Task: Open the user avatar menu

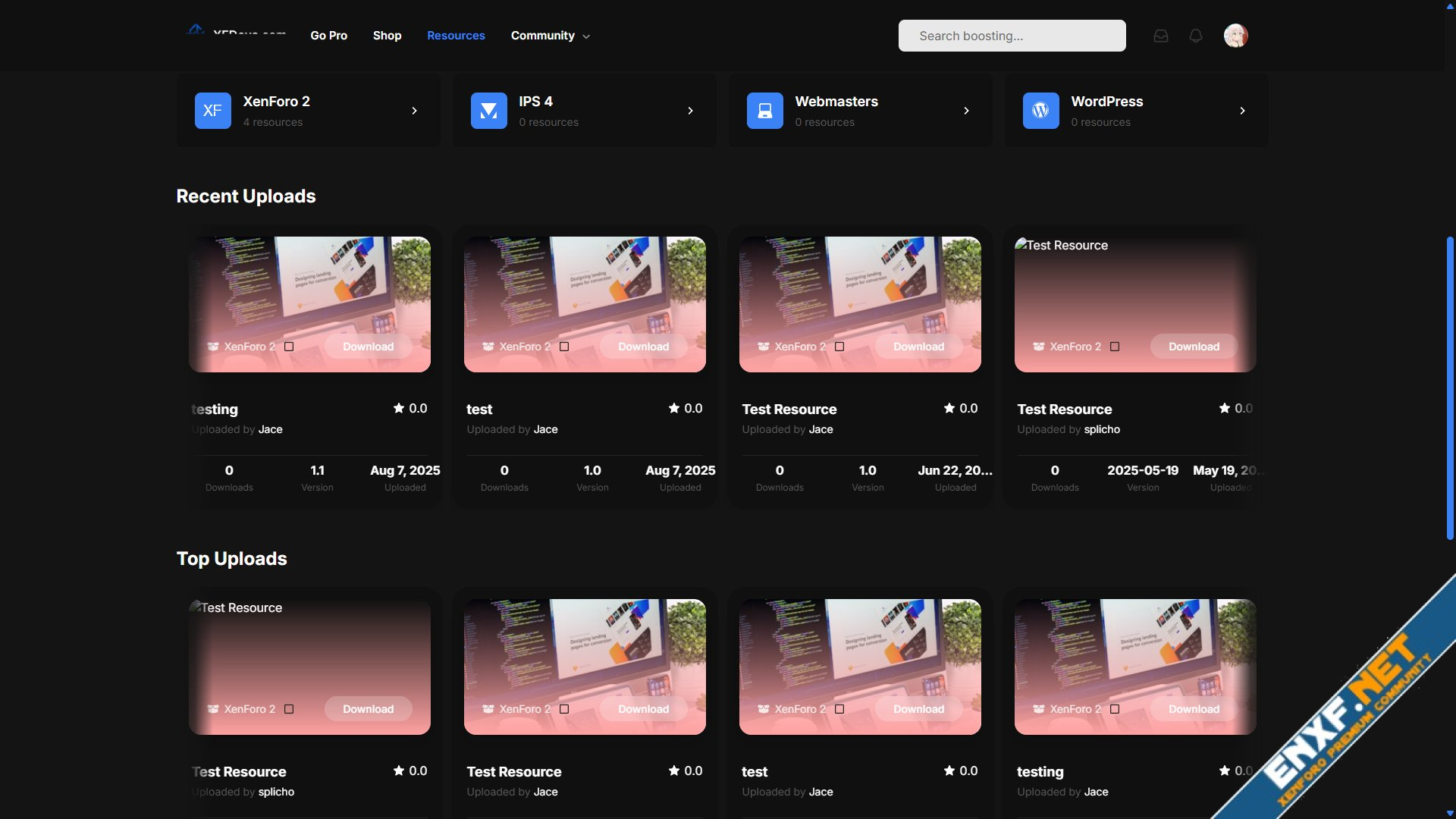Action: point(1235,36)
